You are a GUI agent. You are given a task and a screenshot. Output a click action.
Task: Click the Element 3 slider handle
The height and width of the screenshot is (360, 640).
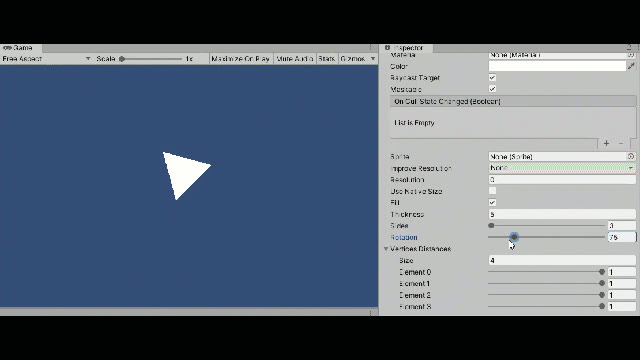click(602, 306)
